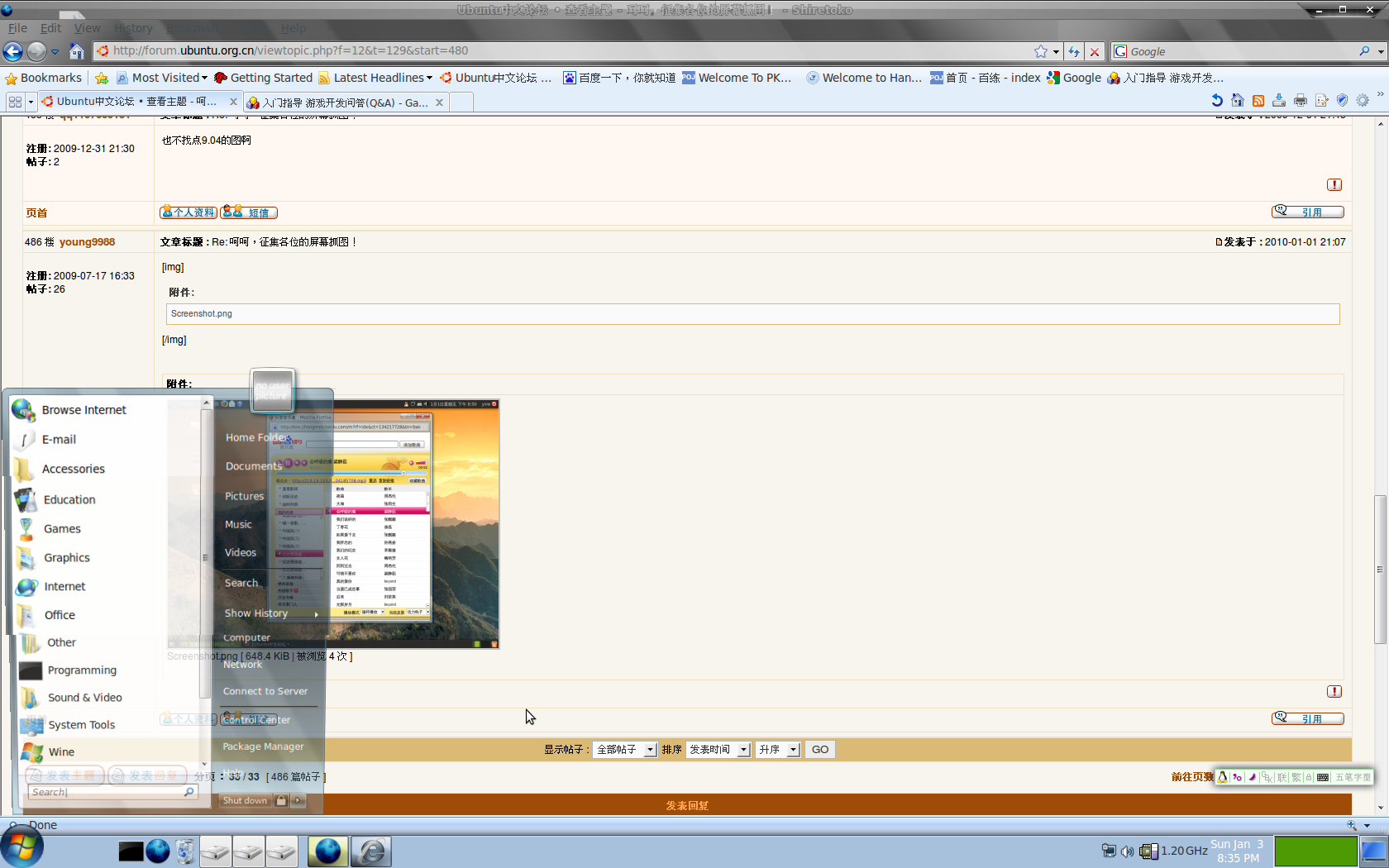Open the 页首 top-of-page link
Viewport: 1389px width, 868px height.
[x=36, y=213]
